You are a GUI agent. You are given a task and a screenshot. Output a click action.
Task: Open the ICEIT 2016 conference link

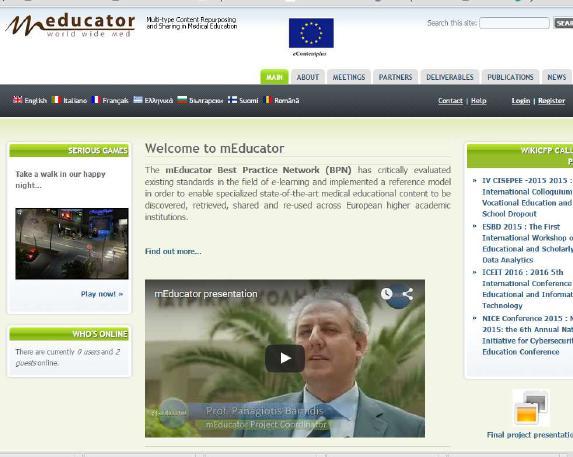(527, 289)
